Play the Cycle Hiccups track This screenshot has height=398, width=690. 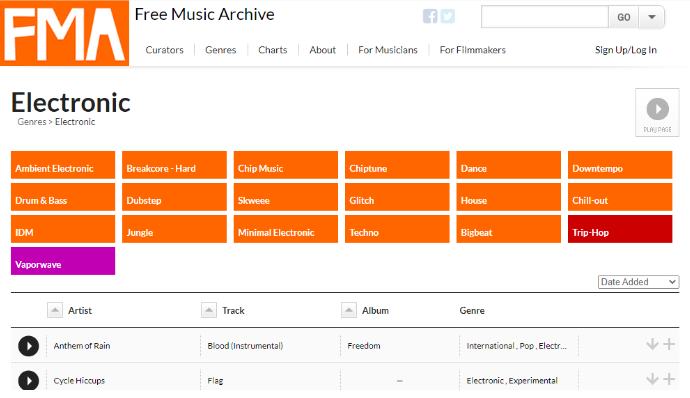(29, 380)
